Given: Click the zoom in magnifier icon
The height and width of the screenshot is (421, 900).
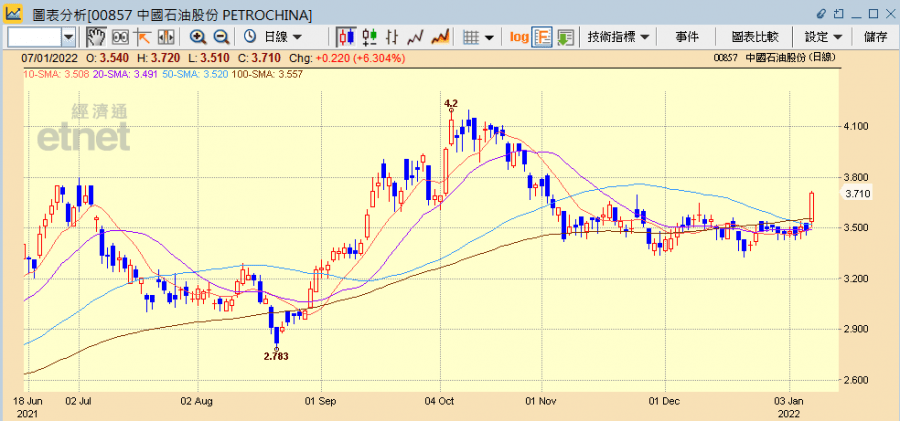Looking at the screenshot, I should click(198, 37).
